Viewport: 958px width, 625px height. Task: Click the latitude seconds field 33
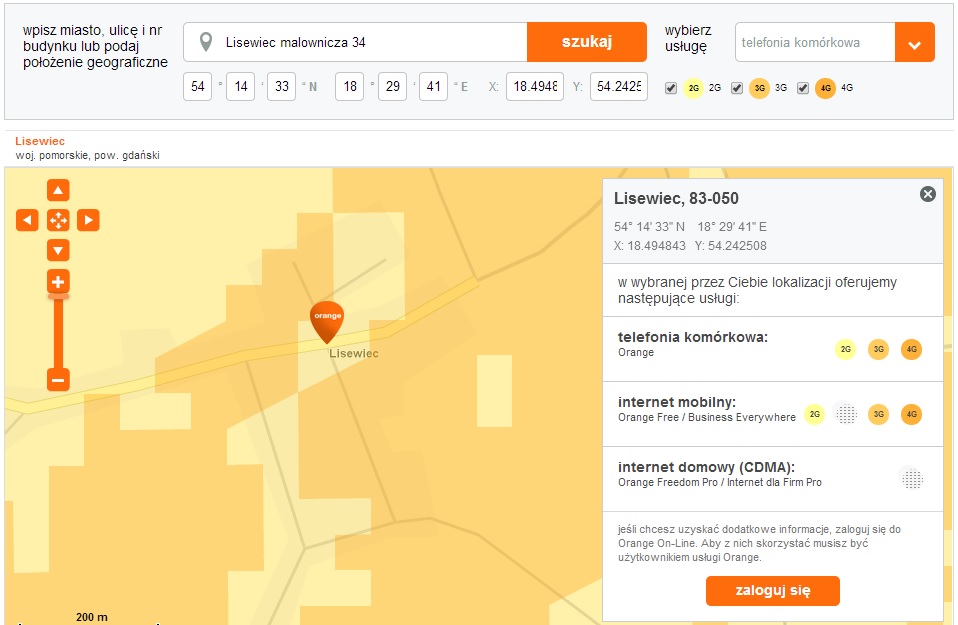(x=282, y=86)
